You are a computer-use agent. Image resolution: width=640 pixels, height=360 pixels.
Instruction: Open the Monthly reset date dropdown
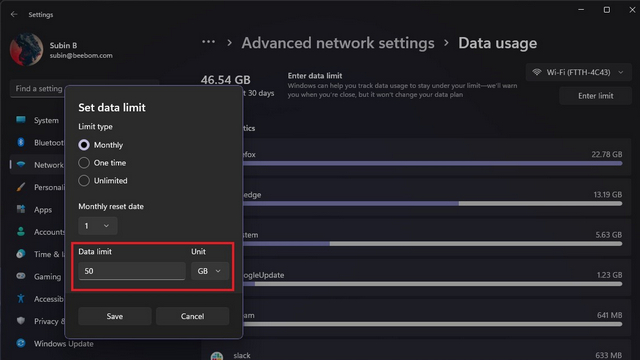click(x=98, y=226)
